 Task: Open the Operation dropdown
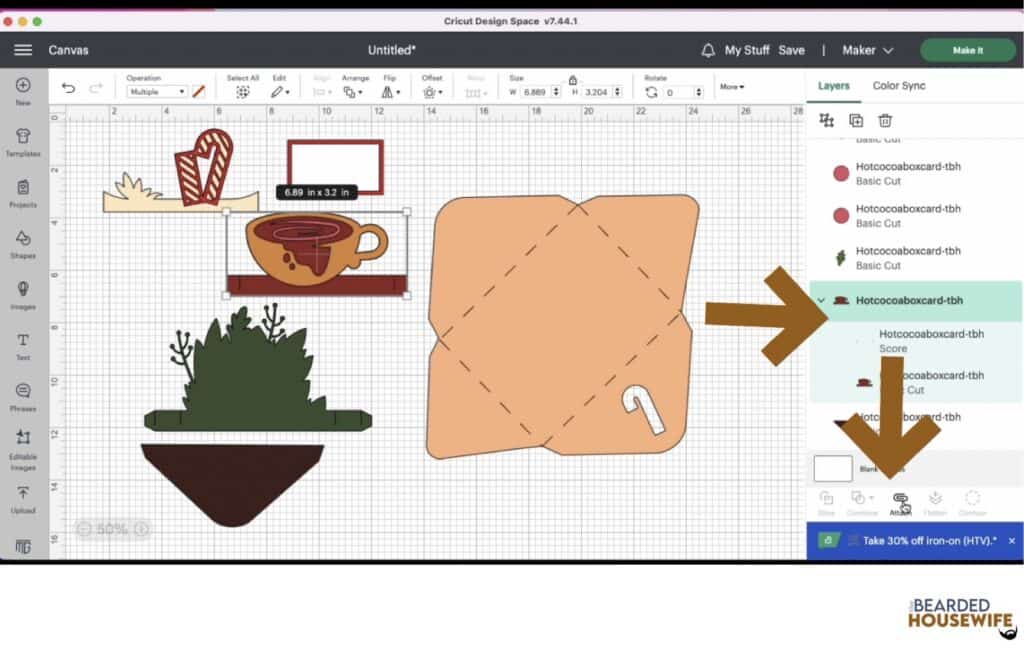click(156, 92)
